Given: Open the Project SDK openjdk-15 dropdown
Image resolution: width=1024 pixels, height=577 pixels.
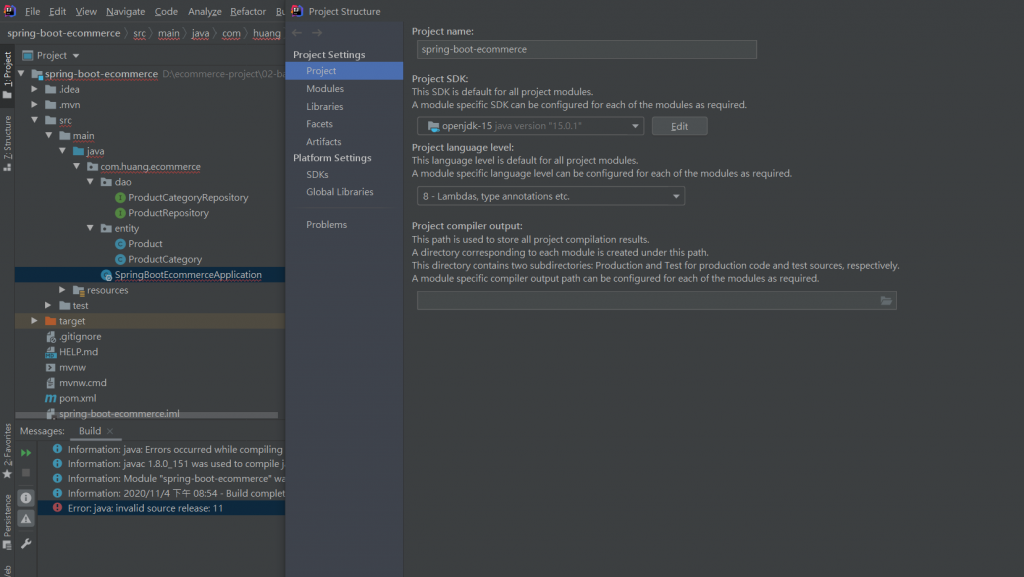Looking at the screenshot, I should coord(530,126).
